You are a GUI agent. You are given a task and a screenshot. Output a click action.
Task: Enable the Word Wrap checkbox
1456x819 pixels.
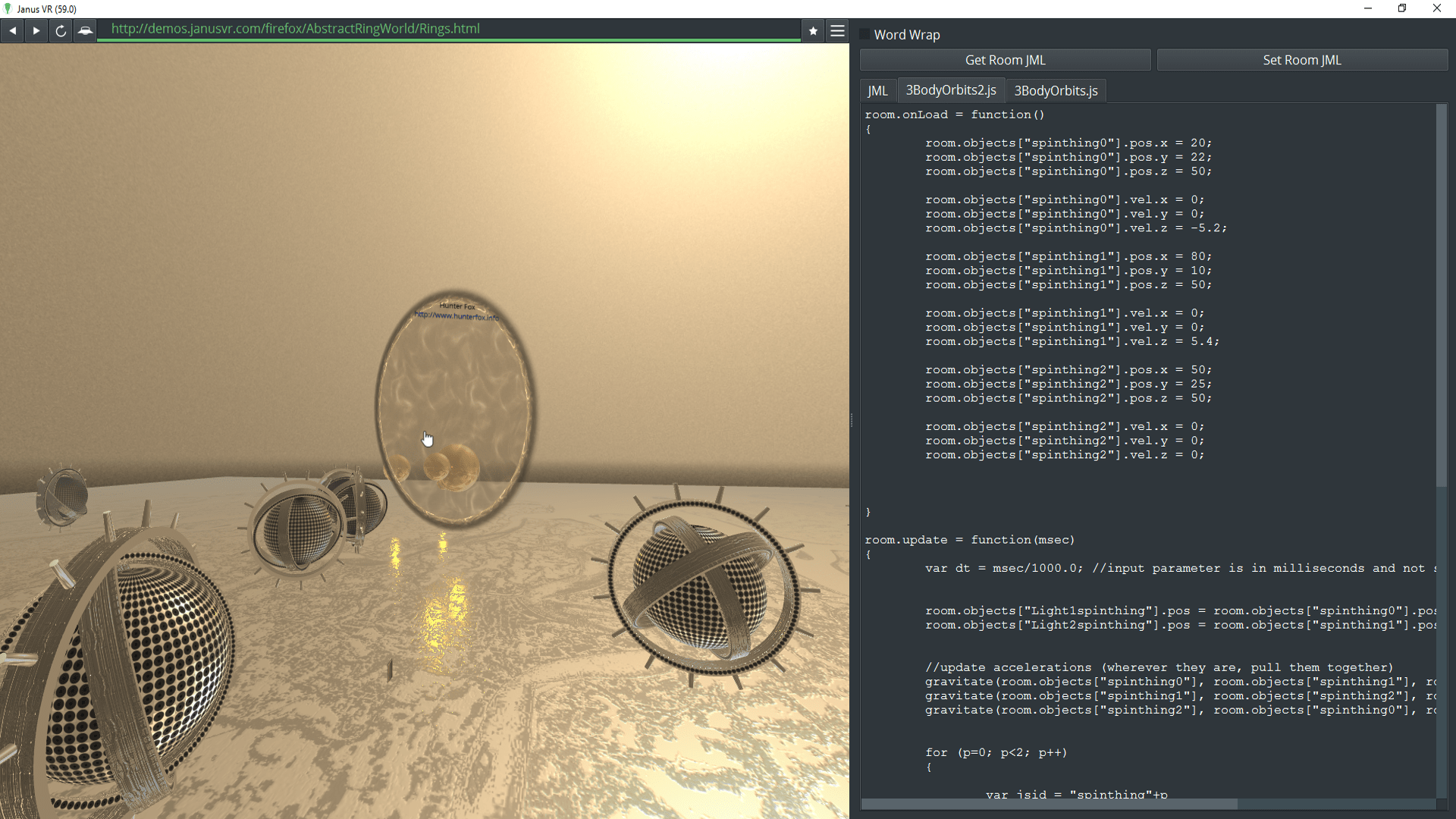pos(864,33)
